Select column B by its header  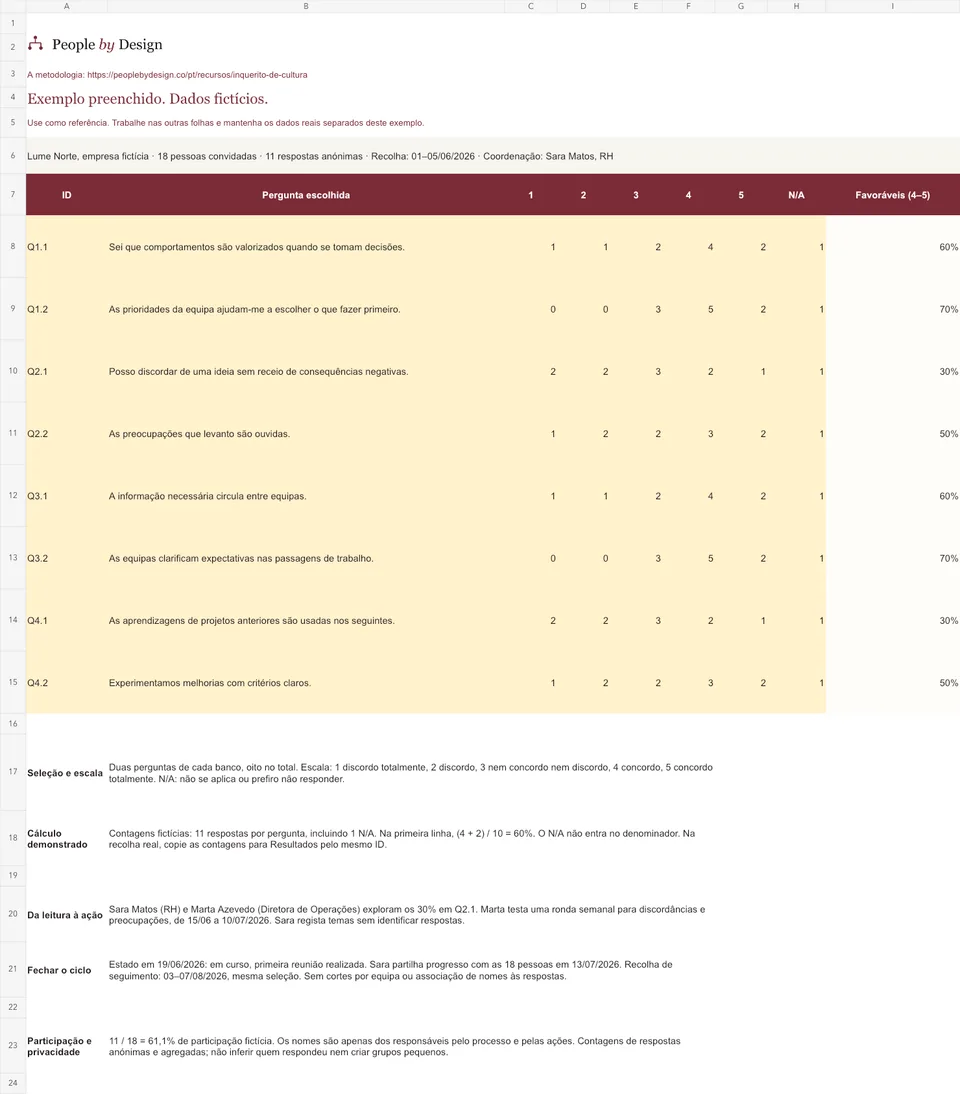pos(306,6)
